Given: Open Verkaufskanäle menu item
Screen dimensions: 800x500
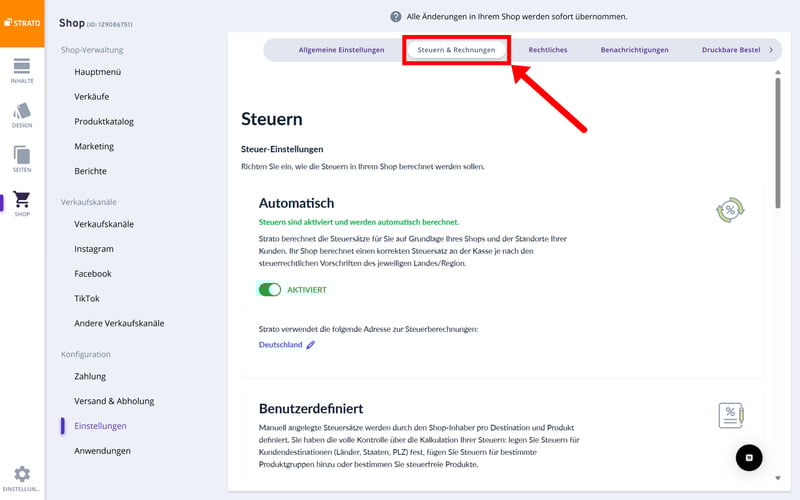Looking at the screenshot, I should [x=104, y=224].
